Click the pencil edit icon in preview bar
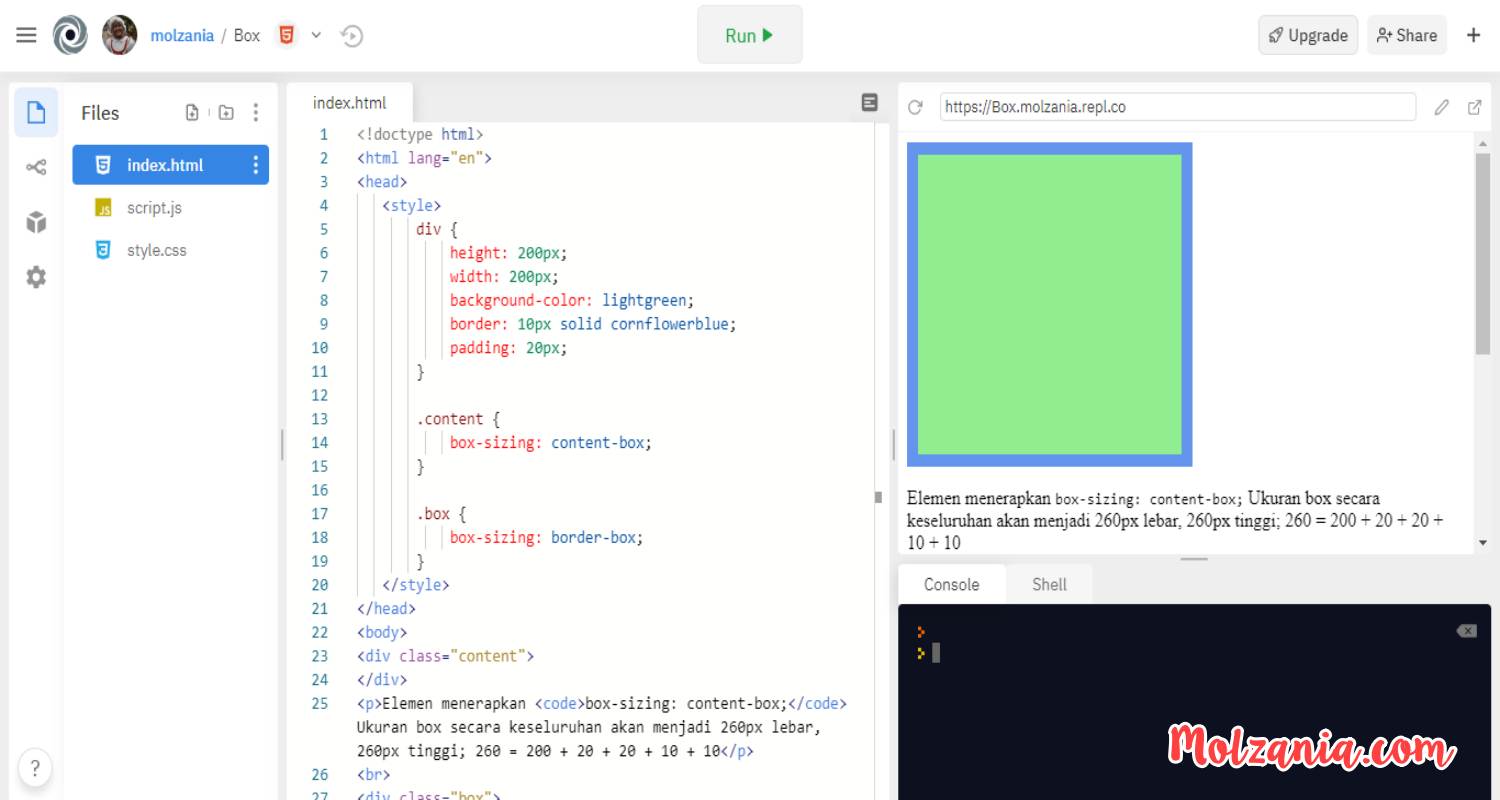 click(x=1441, y=107)
